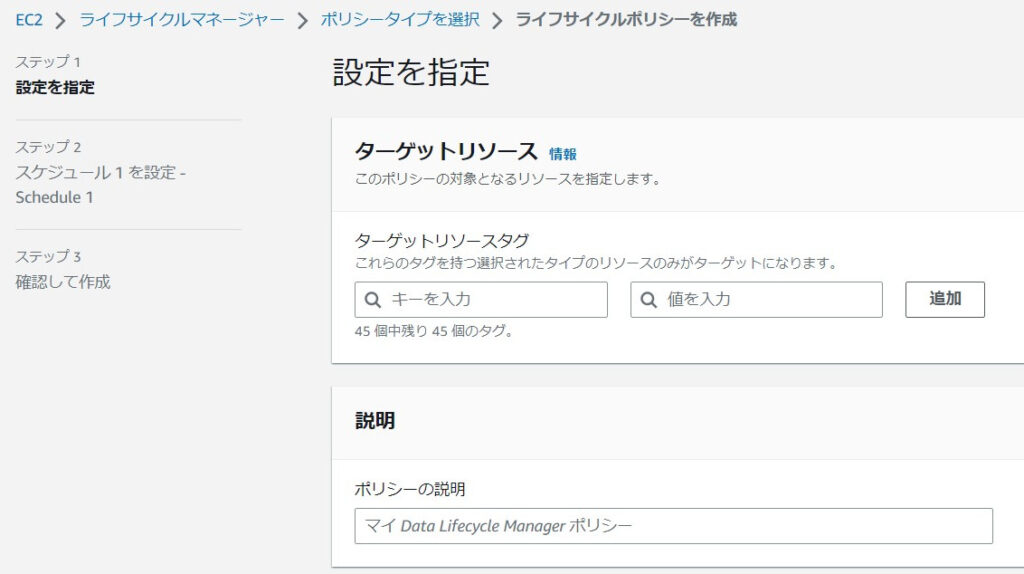Click the magnifier icon in the key field
1024x574 pixels.
click(x=373, y=300)
